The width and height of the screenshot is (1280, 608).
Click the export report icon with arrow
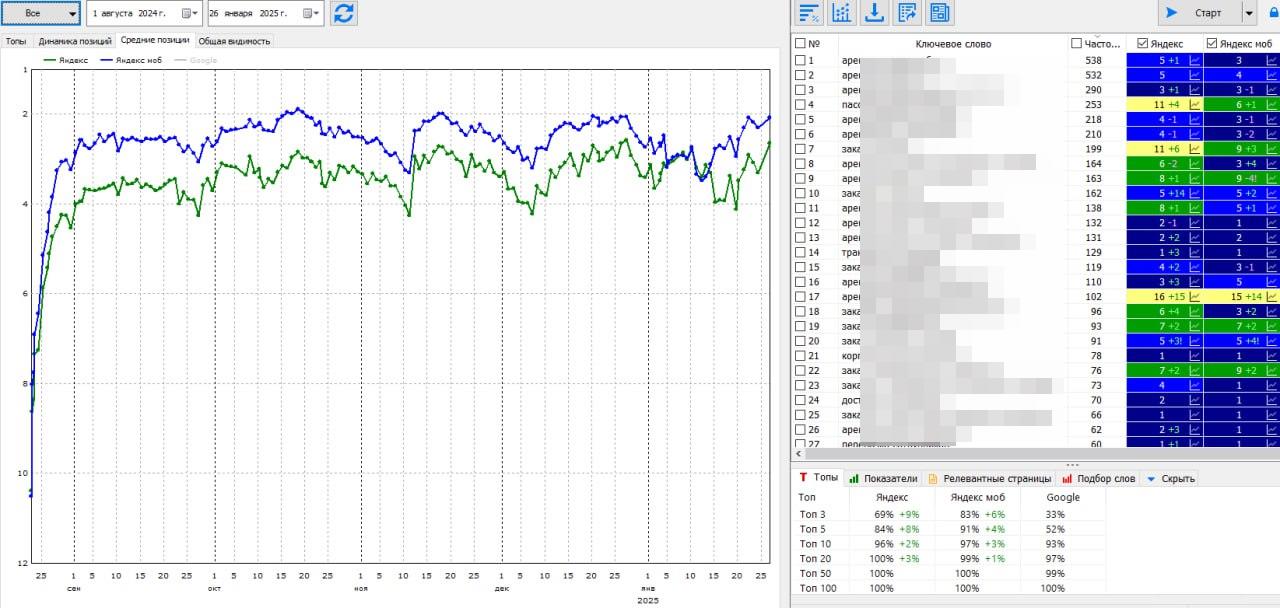[908, 13]
